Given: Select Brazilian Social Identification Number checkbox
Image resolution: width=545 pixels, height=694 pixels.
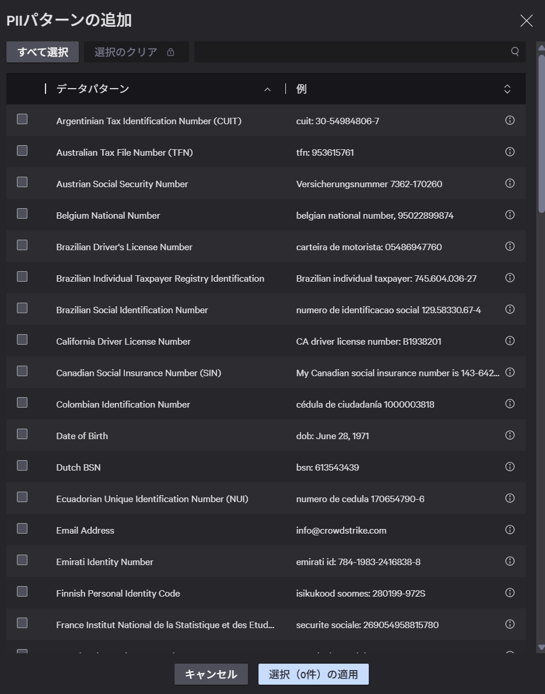Looking at the screenshot, I should tap(22, 308).
